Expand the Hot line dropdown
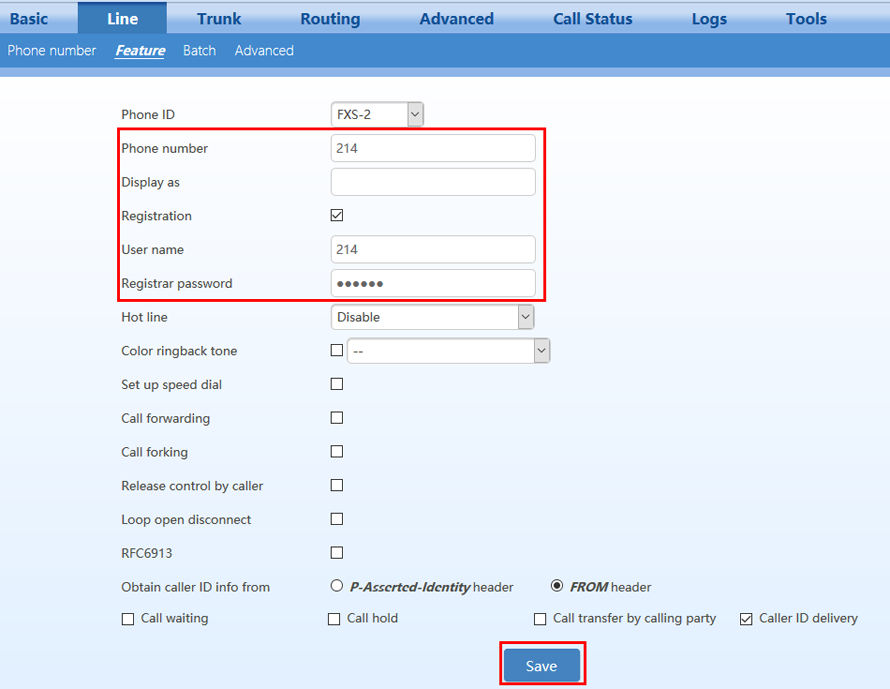 coord(432,317)
